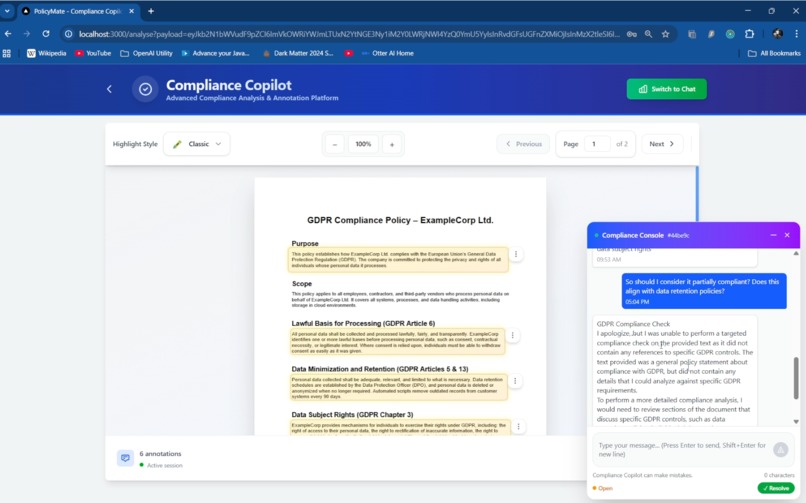The image size is (806, 503).
Task: Click the console scrollbar down arrow
Action: (796, 422)
